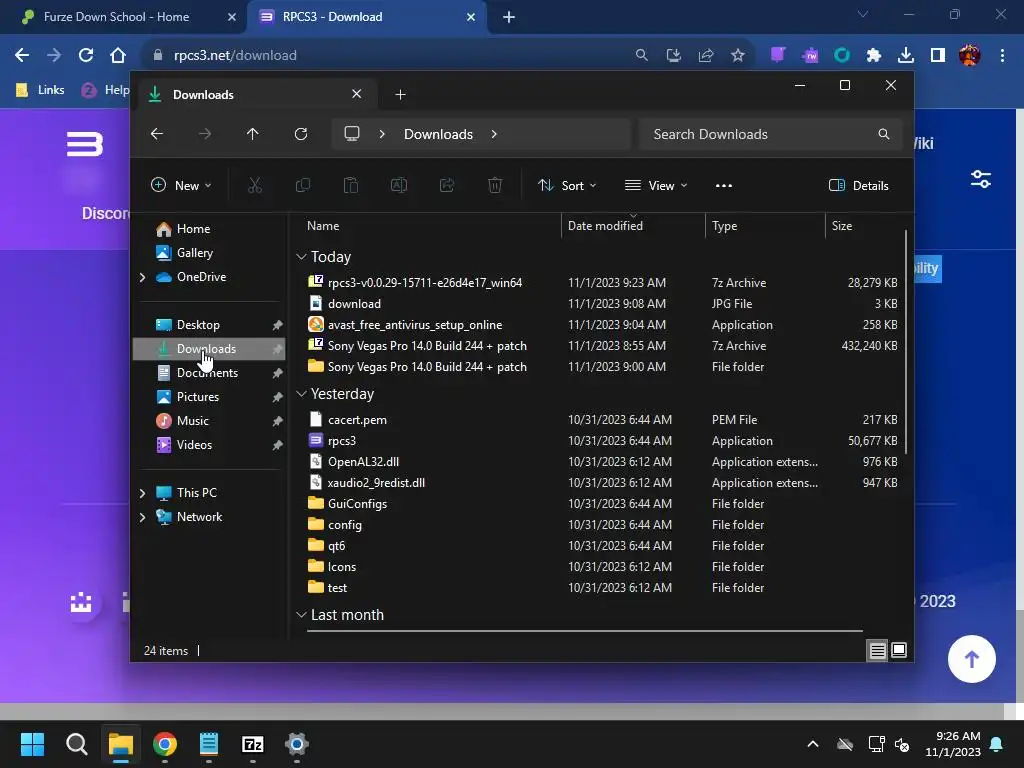Viewport: 1024px width, 768px height.
Task: Open Chrome downloads tray icon
Action: (906, 56)
